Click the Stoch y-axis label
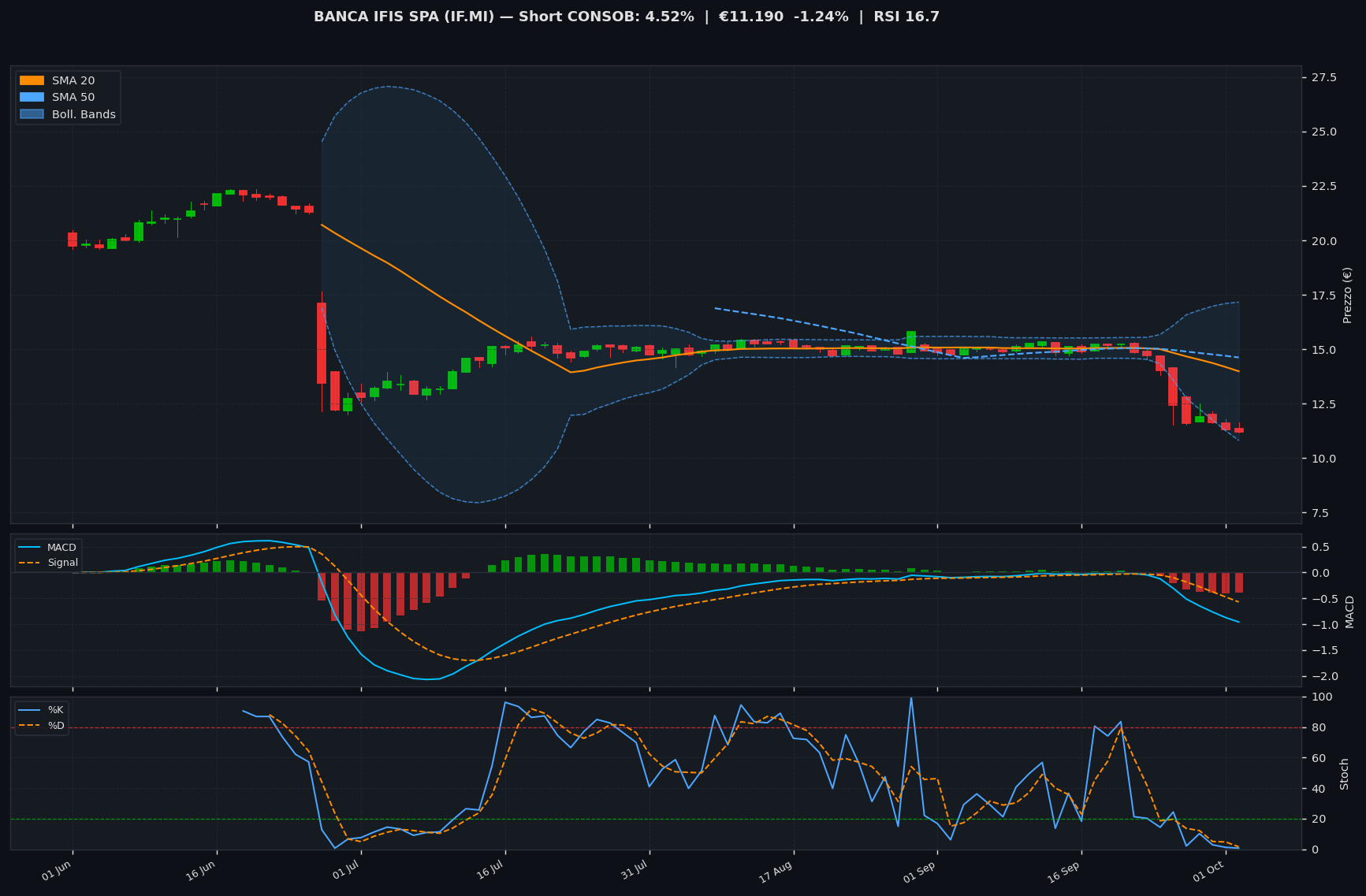Image resolution: width=1366 pixels, height=896 pixels. click(x=1345, y=774)
